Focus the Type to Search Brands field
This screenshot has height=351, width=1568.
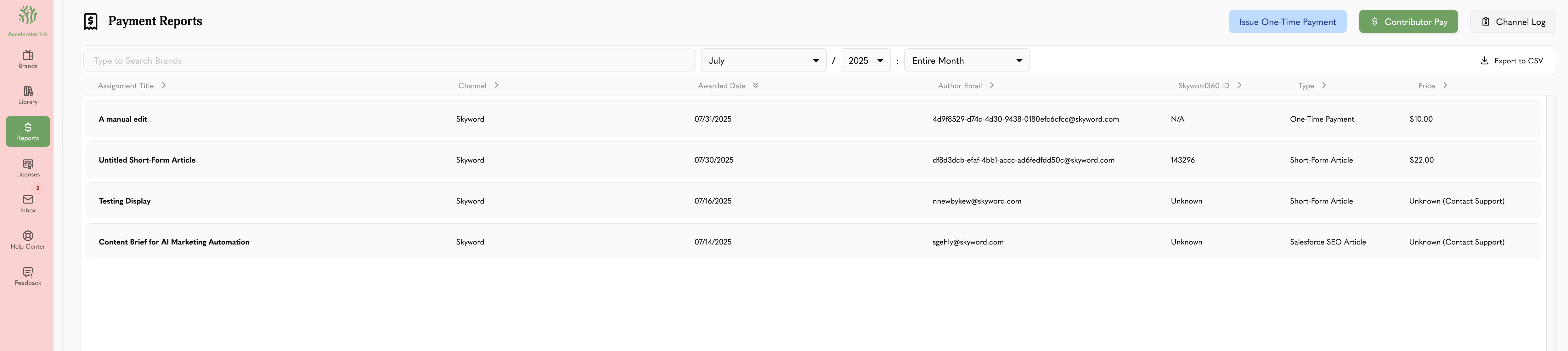[390, 60]
